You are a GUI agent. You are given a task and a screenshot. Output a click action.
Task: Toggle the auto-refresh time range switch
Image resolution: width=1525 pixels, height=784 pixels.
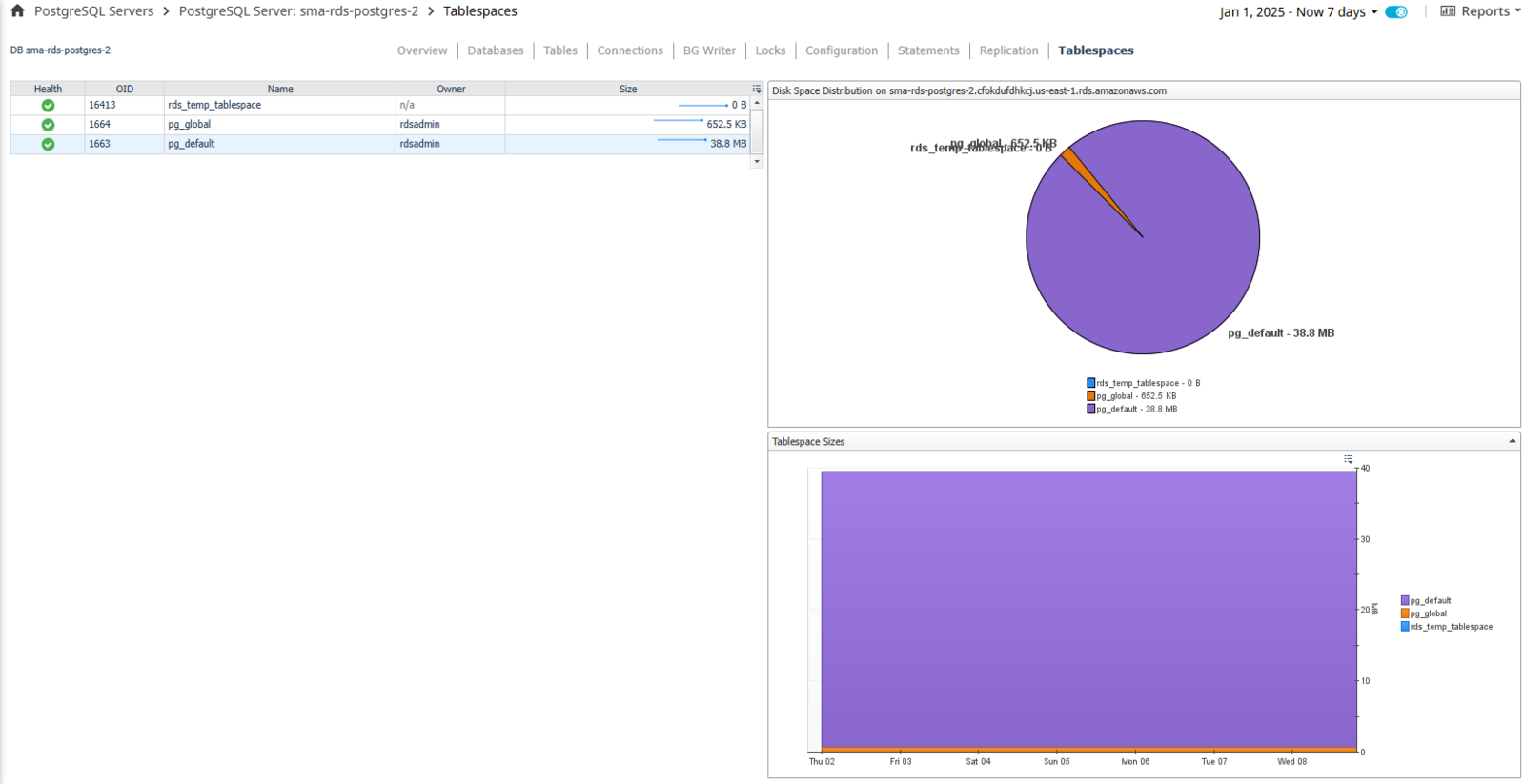click(1396, 11)
